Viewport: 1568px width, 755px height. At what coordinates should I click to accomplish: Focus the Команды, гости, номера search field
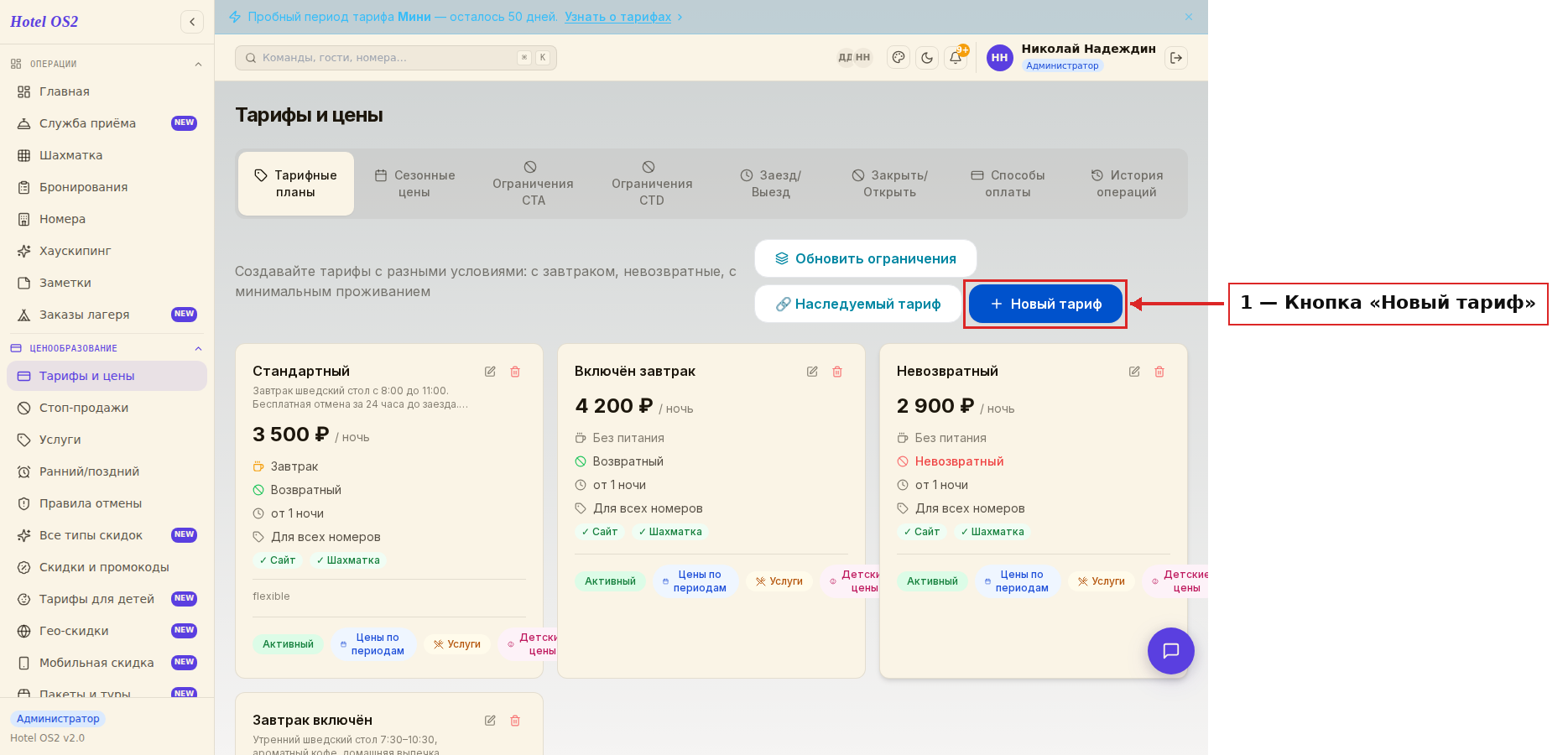point(396,58)
